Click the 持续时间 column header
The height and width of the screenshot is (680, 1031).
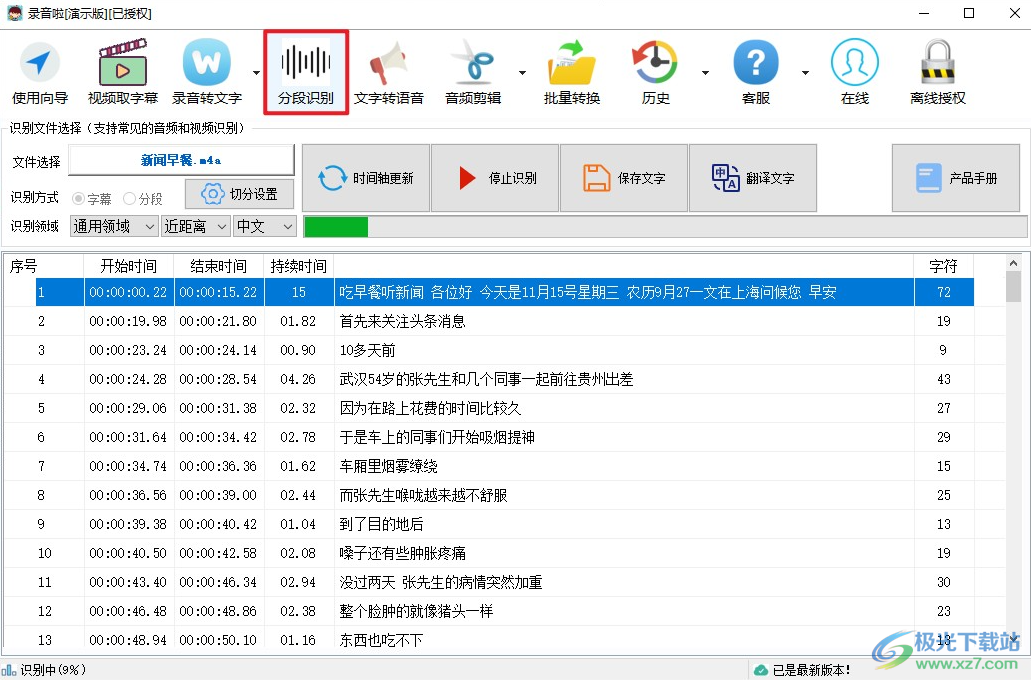(299, 266)
